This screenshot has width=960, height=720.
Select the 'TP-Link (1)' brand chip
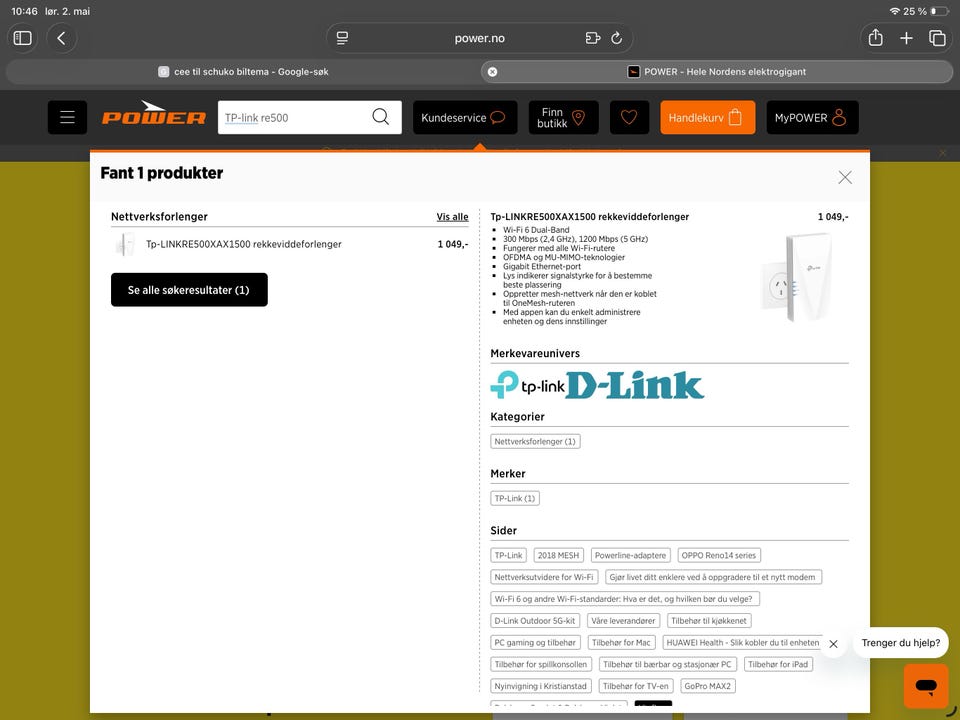[x=515, y=498]
